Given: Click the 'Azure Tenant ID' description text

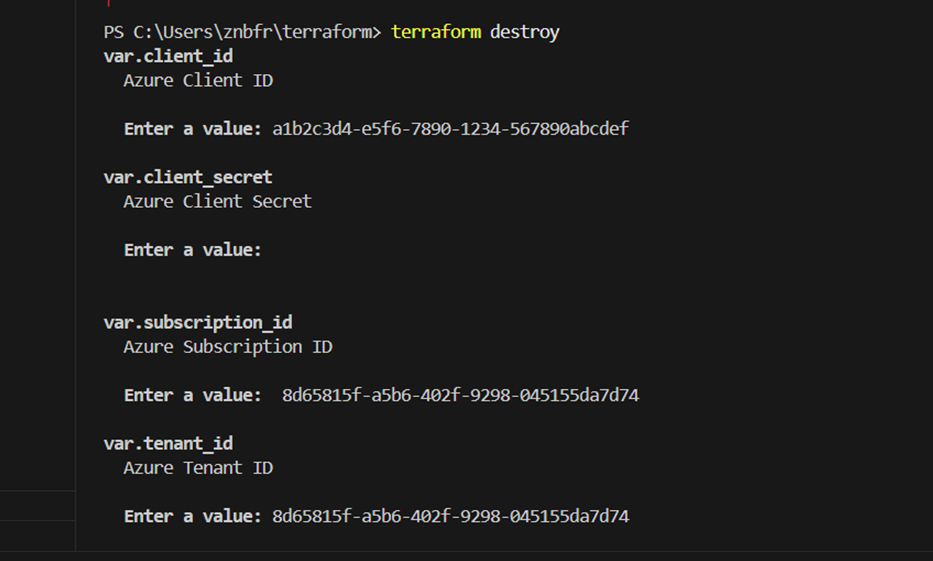Looking at the screenshot, I should click(198, 467).
